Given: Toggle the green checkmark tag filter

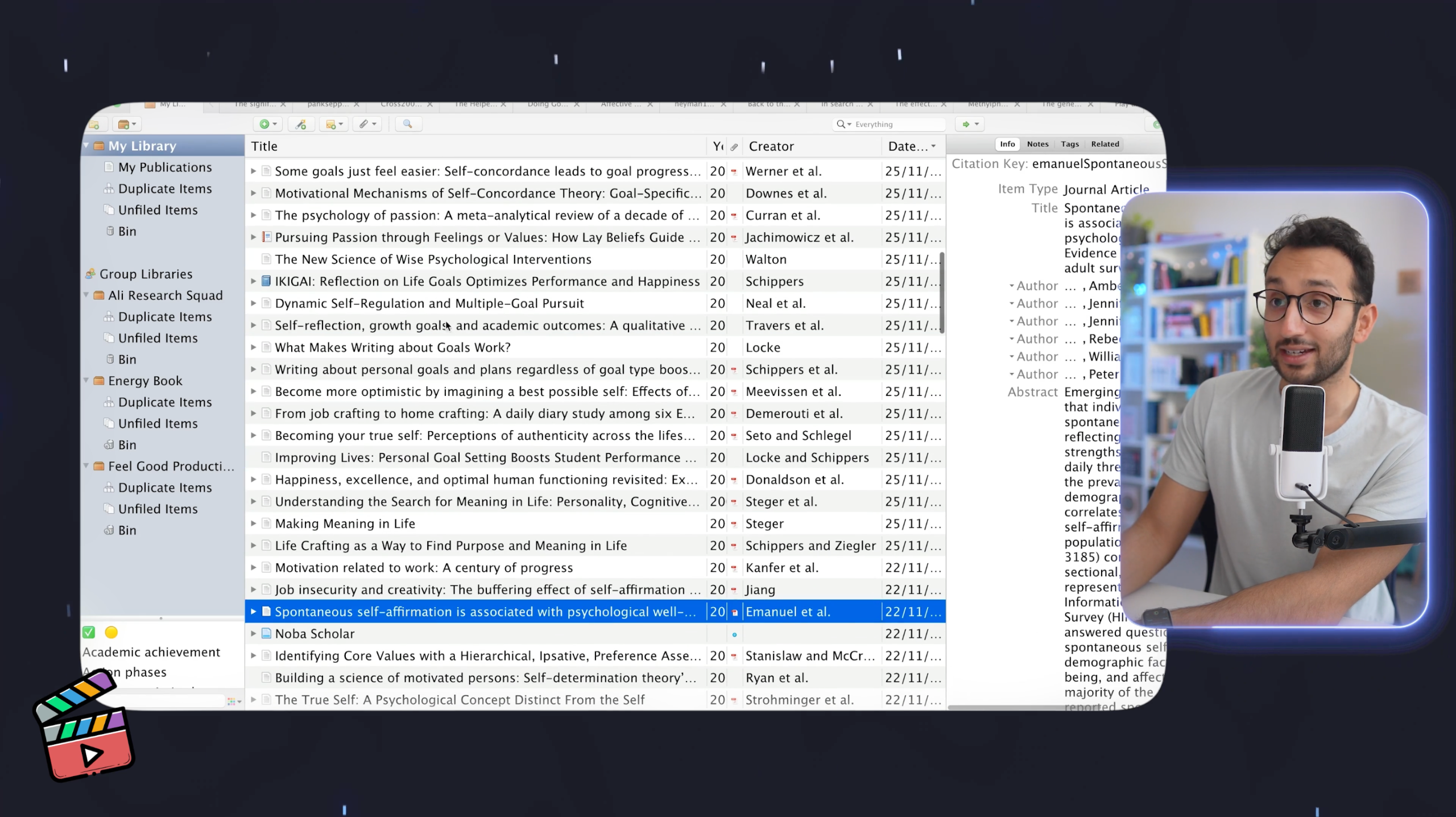Looking at the screenshot, I should (x=89, y=632).
